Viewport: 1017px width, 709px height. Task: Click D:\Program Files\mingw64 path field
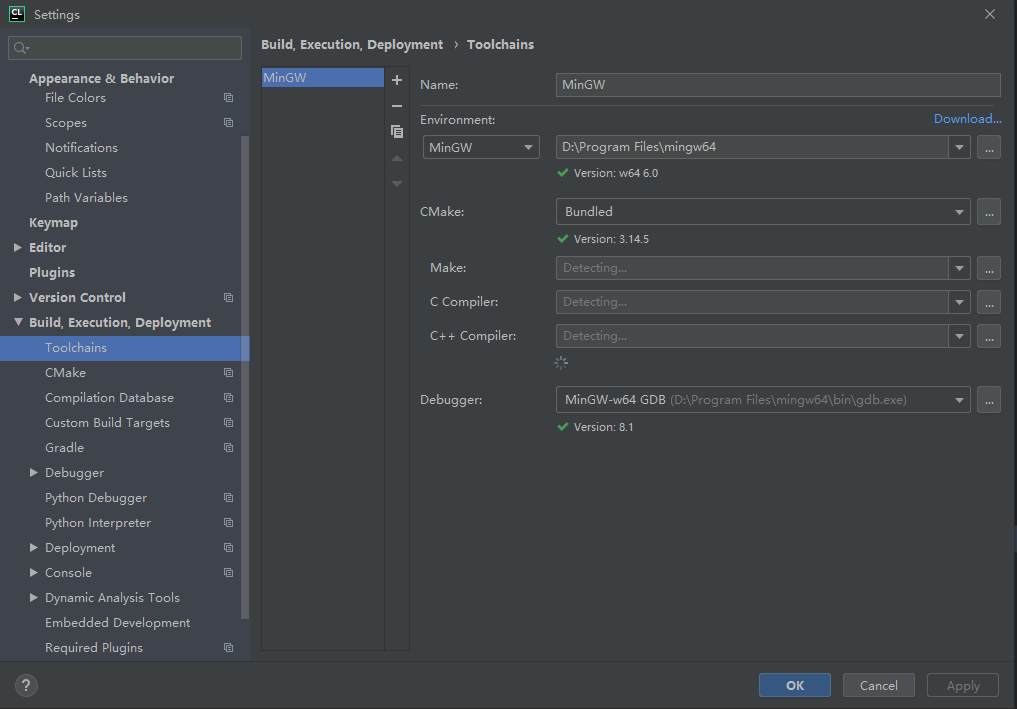[752, 147]
